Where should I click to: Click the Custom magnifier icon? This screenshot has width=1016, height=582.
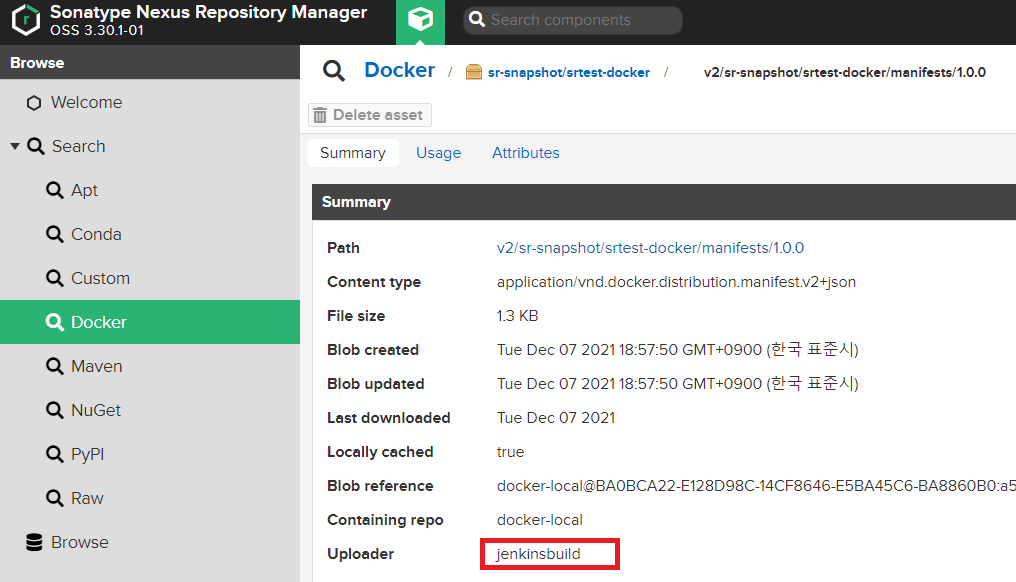pos(55,279)
